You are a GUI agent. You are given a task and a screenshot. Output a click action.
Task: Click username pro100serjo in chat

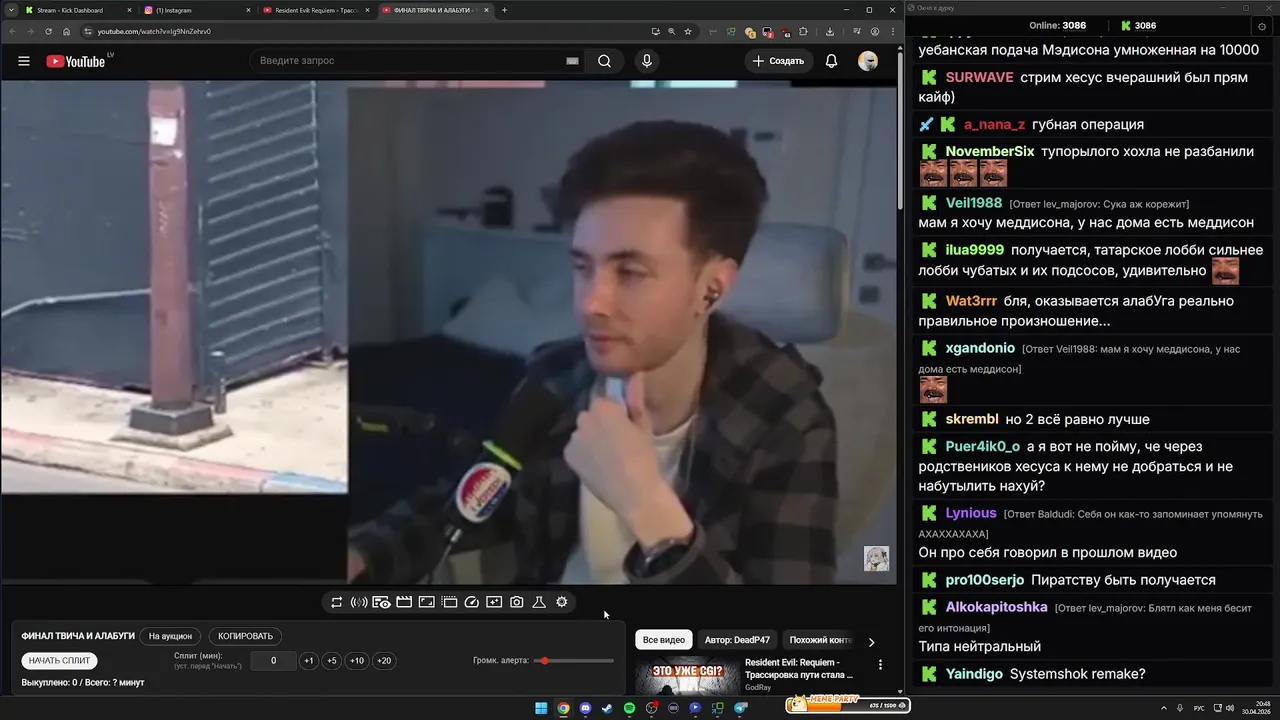click(985, 580)
